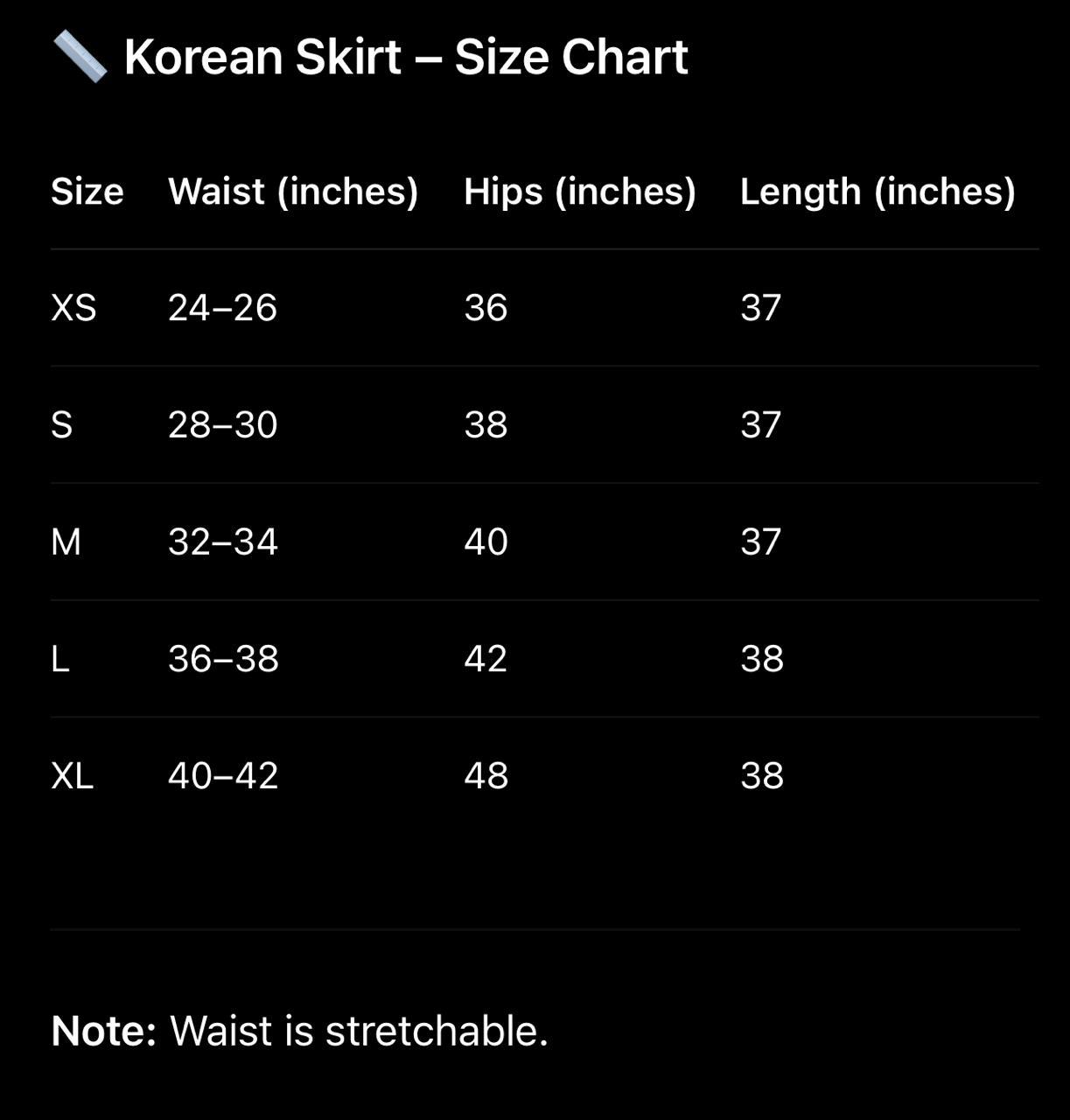This screenshot has height=1120, width=1070.
Task: Tap the Length (inches) column header
Action: (x=878, y=192)
